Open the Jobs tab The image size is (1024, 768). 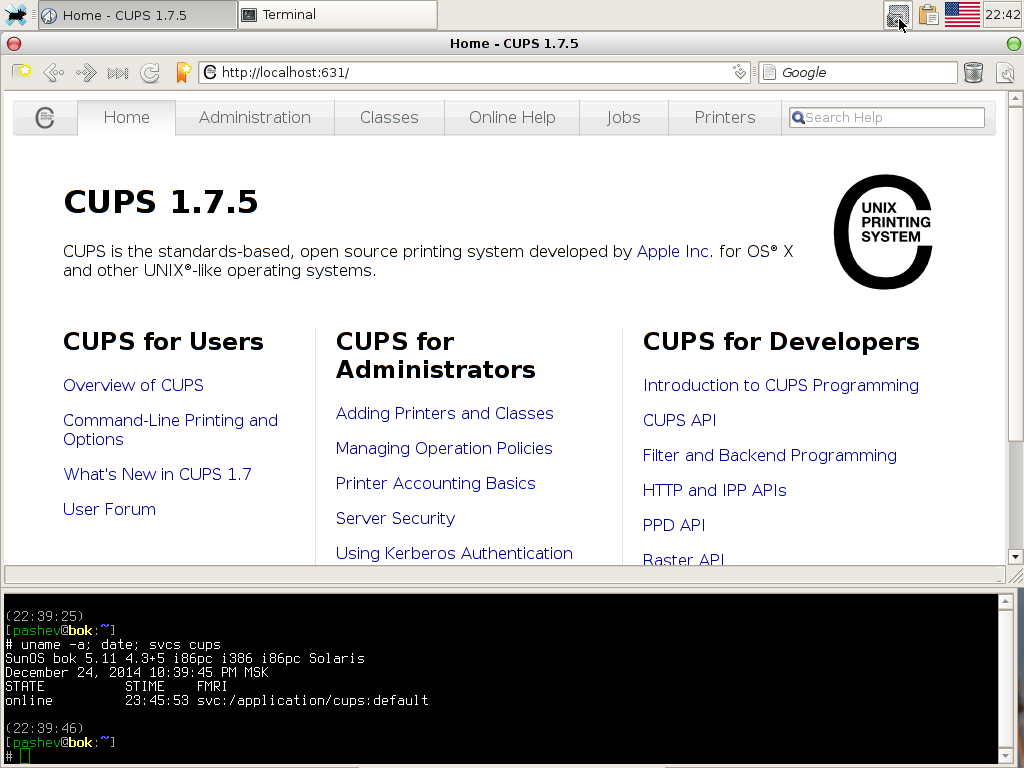pyautogui.click(x=624, y=118)
